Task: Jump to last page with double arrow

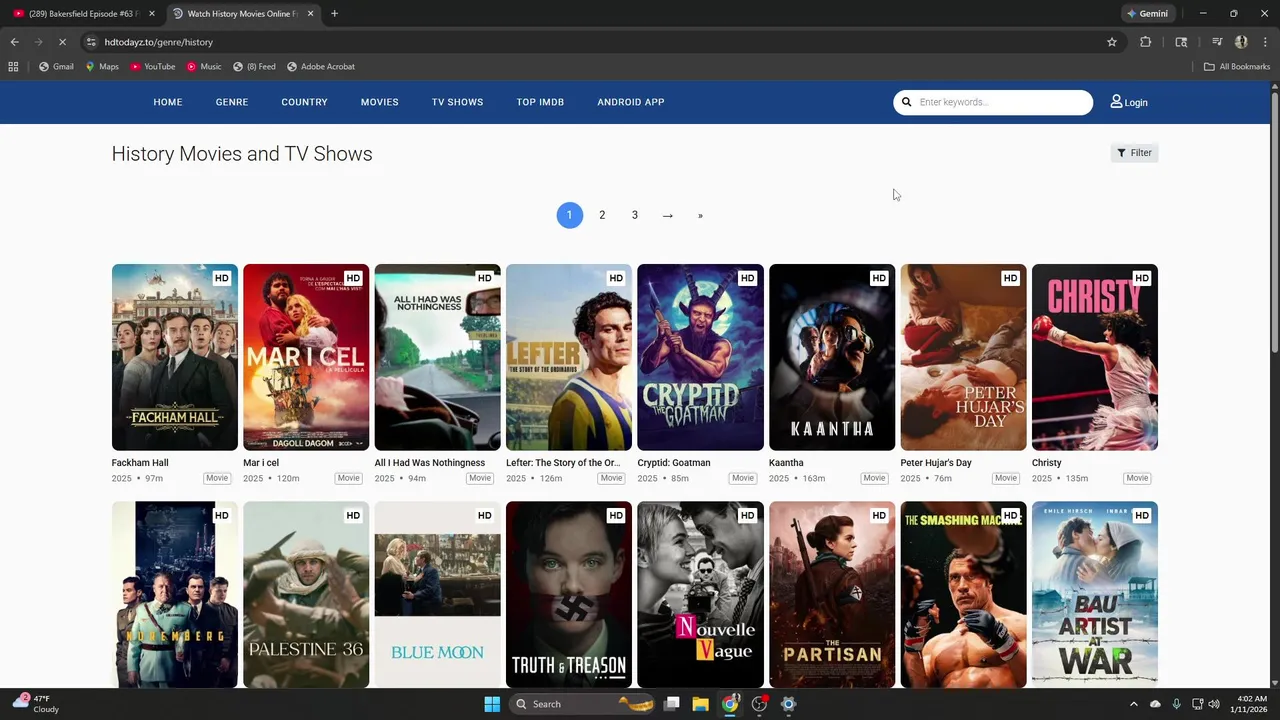Action: coord(700,215)
